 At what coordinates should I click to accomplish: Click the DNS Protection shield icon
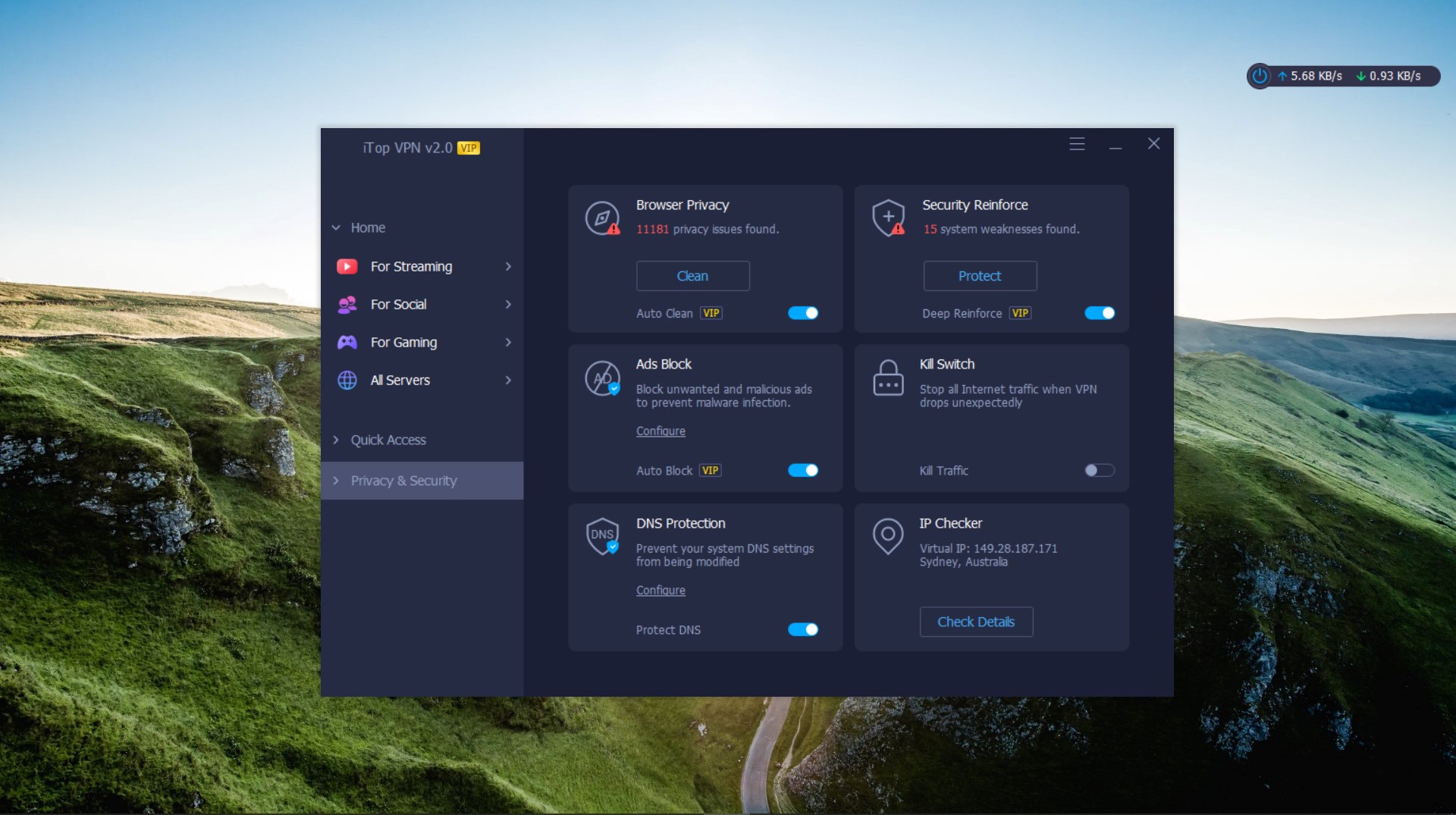pyautogui.click(x=603, y=536)
